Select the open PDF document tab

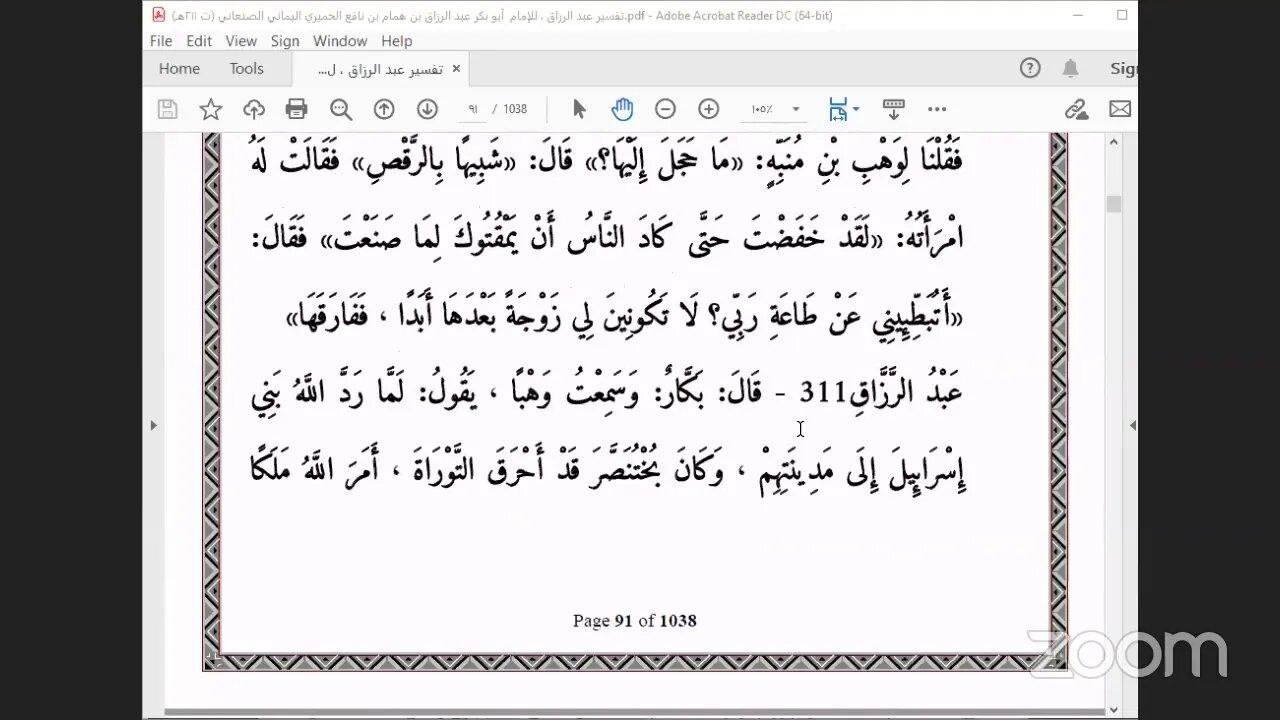pyautogui.click(x=380, y=69)
